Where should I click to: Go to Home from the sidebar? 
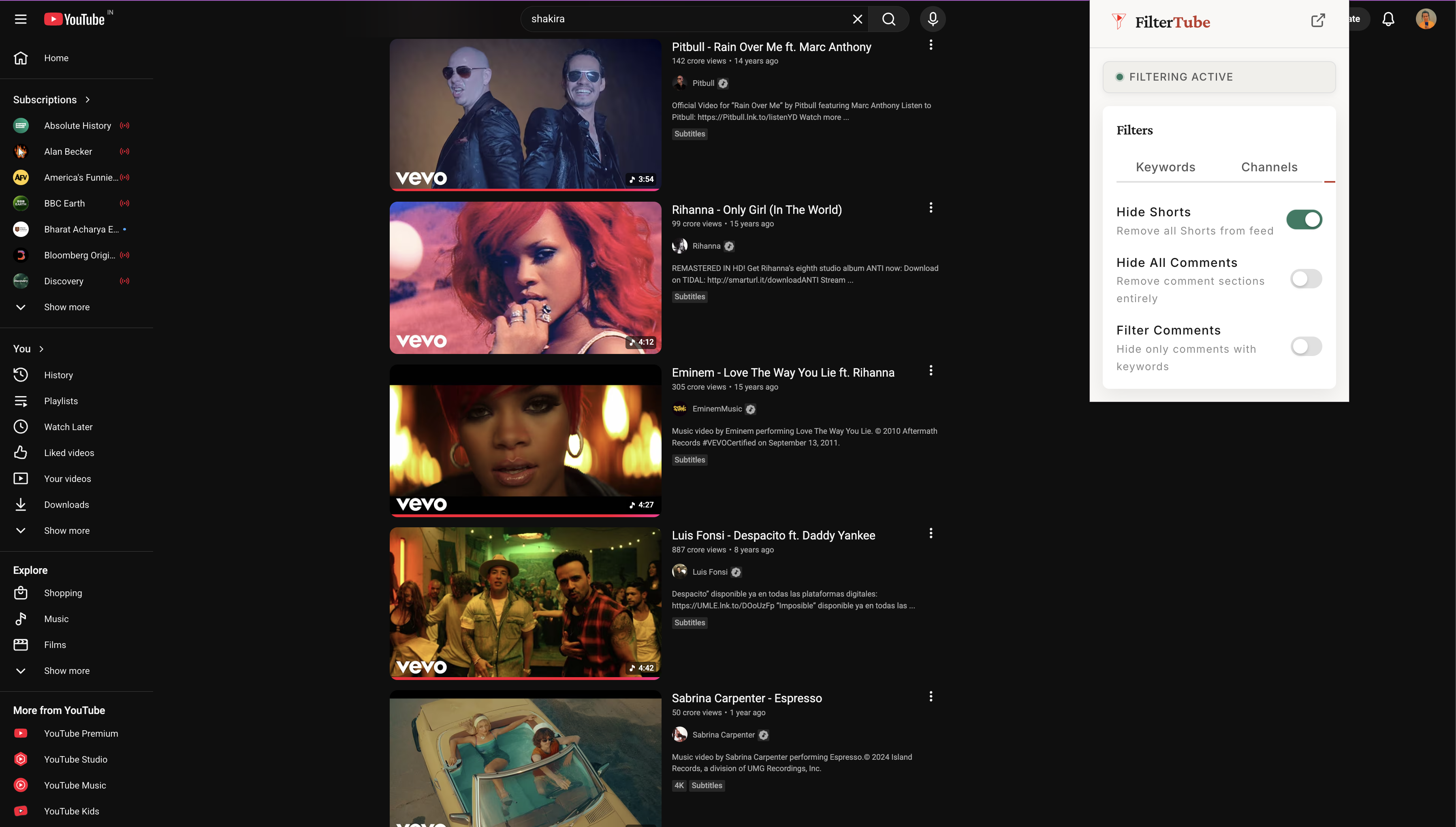coord(56,58)
